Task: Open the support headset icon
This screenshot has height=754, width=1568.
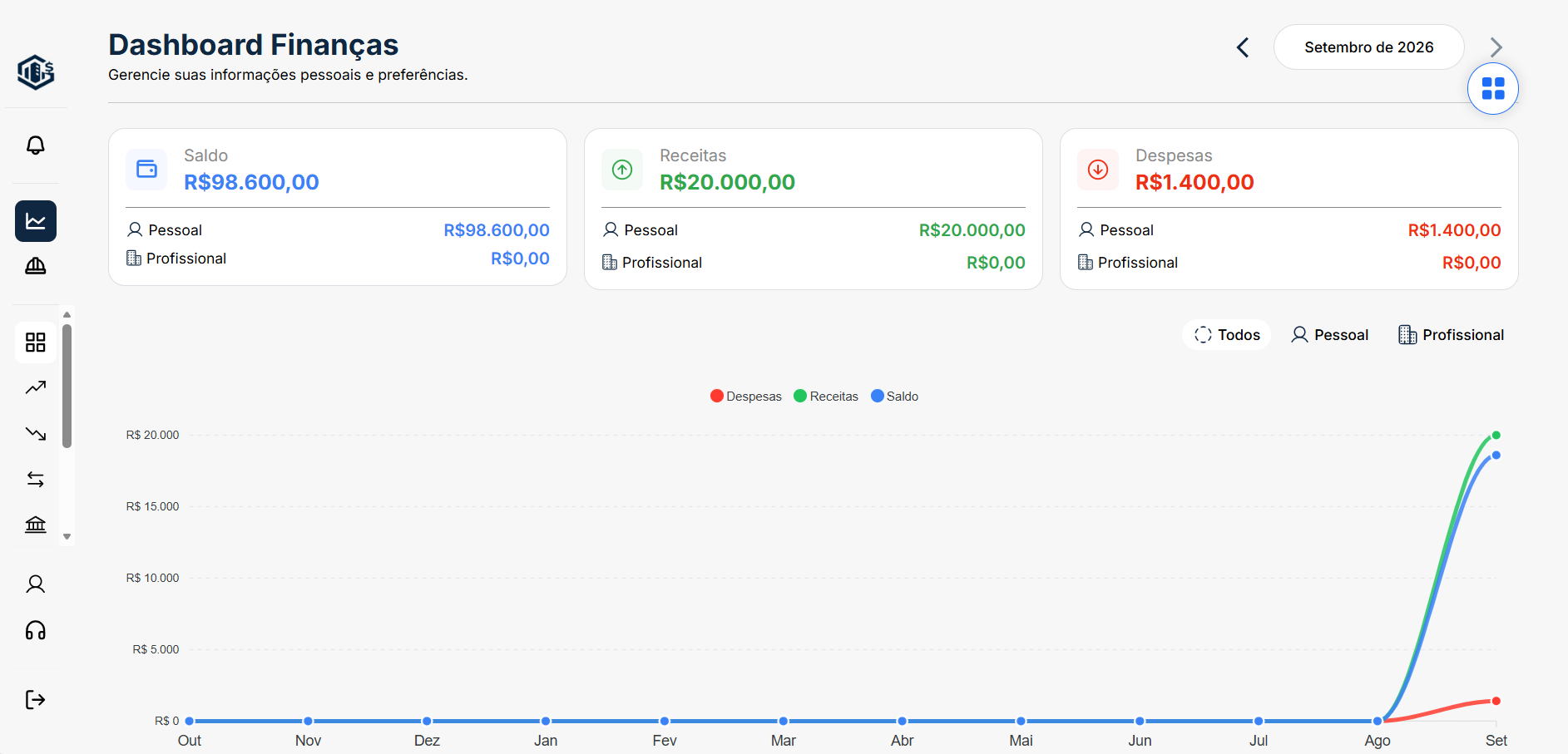Action: coord(36,630)
